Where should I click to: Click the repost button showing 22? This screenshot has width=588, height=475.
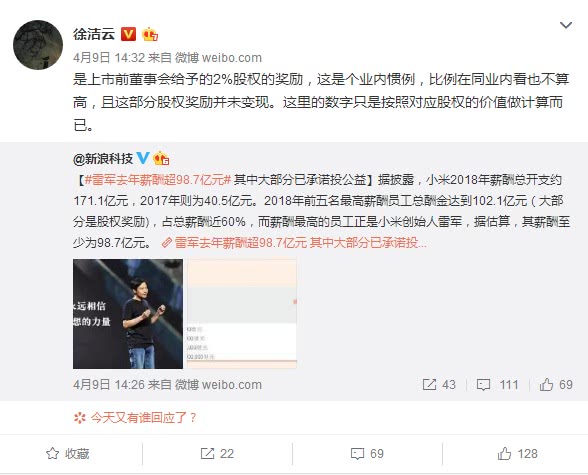pos(217,454)
